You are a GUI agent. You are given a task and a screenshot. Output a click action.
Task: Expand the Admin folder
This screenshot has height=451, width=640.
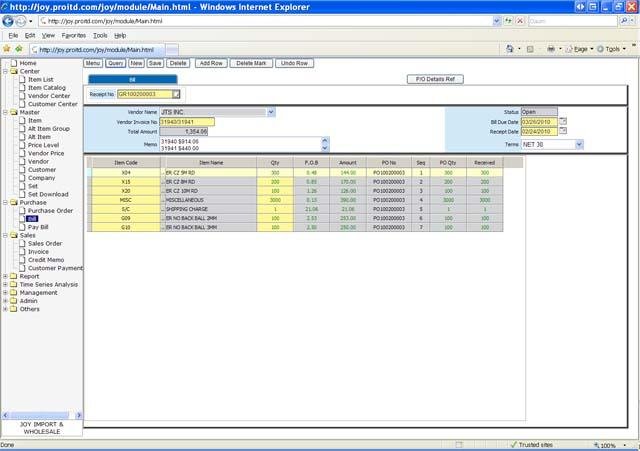pos(6,301)
